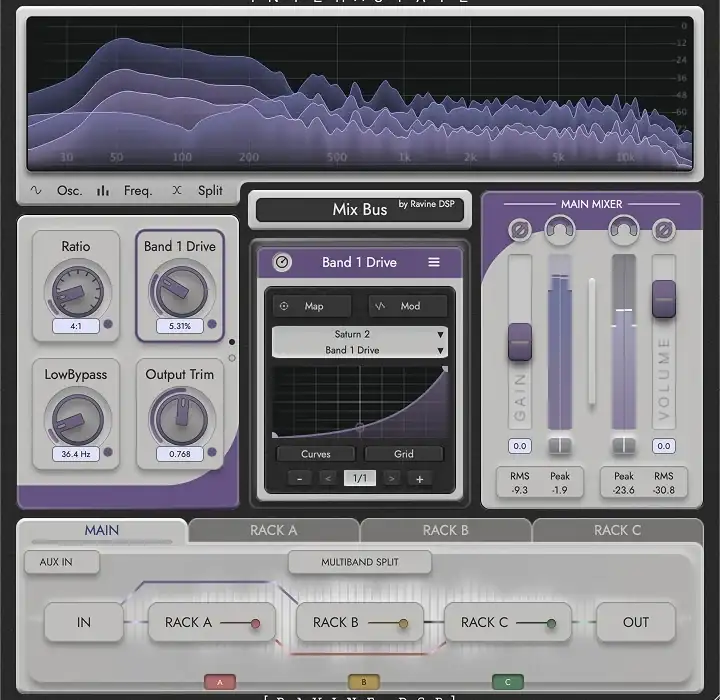Click the curve midpoint handle in the graph
Viewport: 720px width, 700px height.
(x=360, y=428)
